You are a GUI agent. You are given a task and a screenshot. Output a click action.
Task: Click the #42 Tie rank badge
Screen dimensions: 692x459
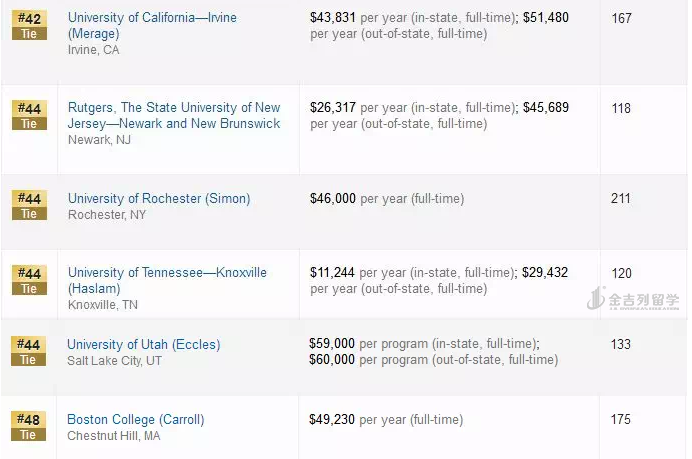pos(29,26)
